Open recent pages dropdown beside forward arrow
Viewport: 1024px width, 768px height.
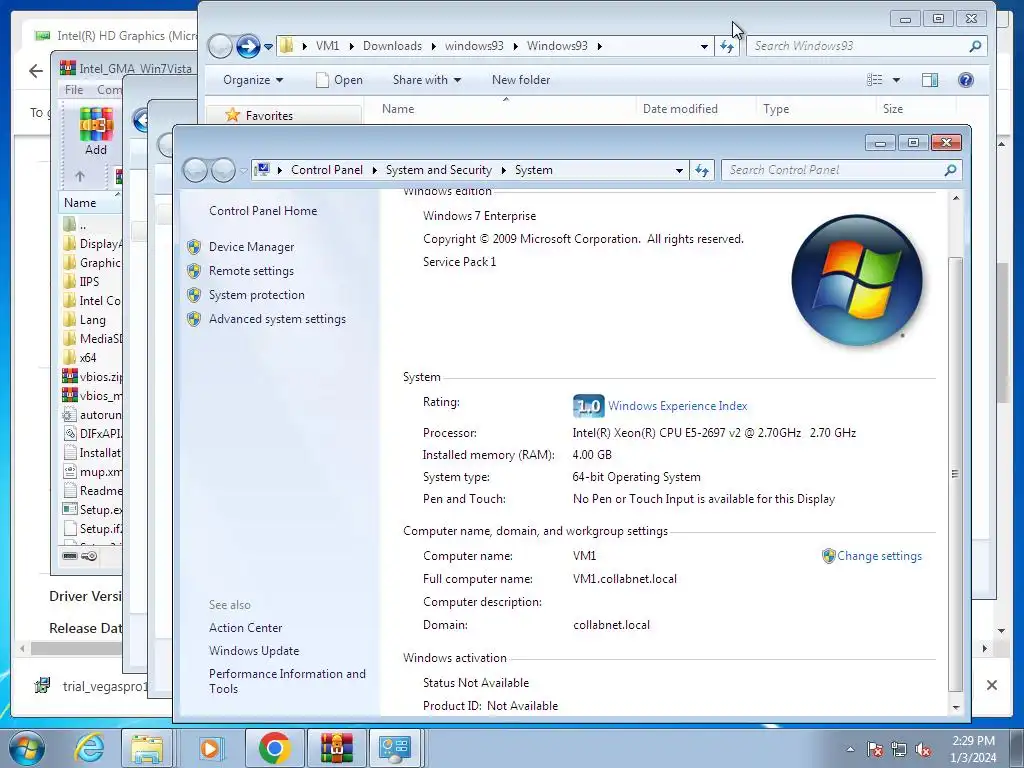pyautogui.click(x=268, y=47)
